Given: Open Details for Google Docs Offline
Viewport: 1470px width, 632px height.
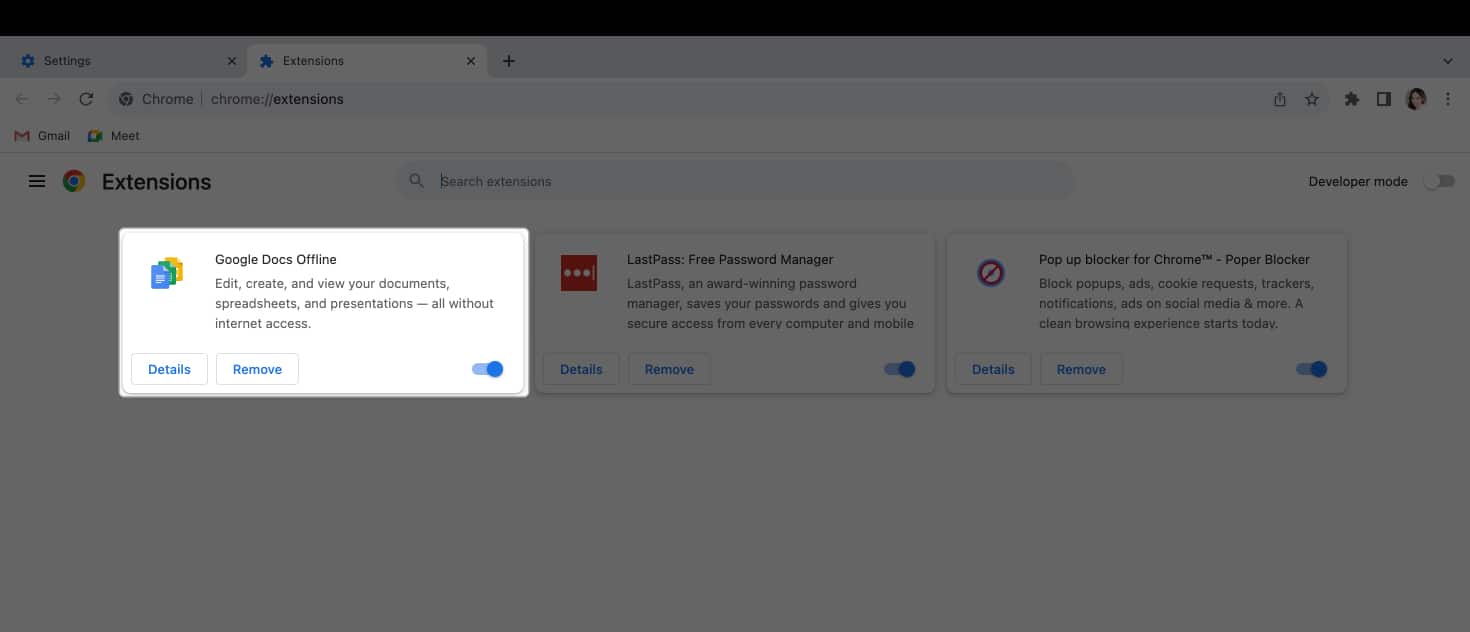Looking at the screenshot, I should point(169,369).
